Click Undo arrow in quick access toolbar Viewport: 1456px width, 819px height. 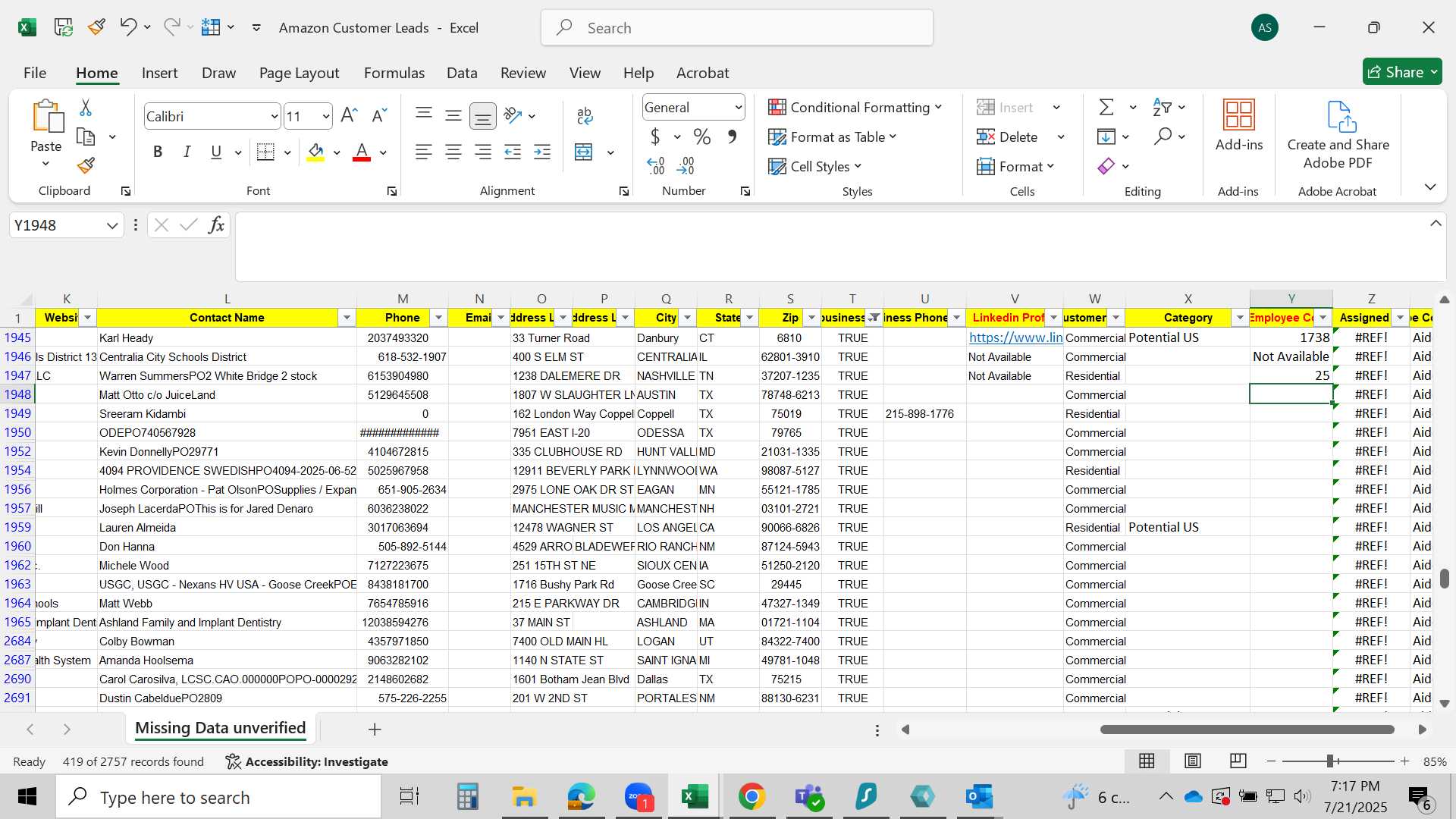(127, 27)
